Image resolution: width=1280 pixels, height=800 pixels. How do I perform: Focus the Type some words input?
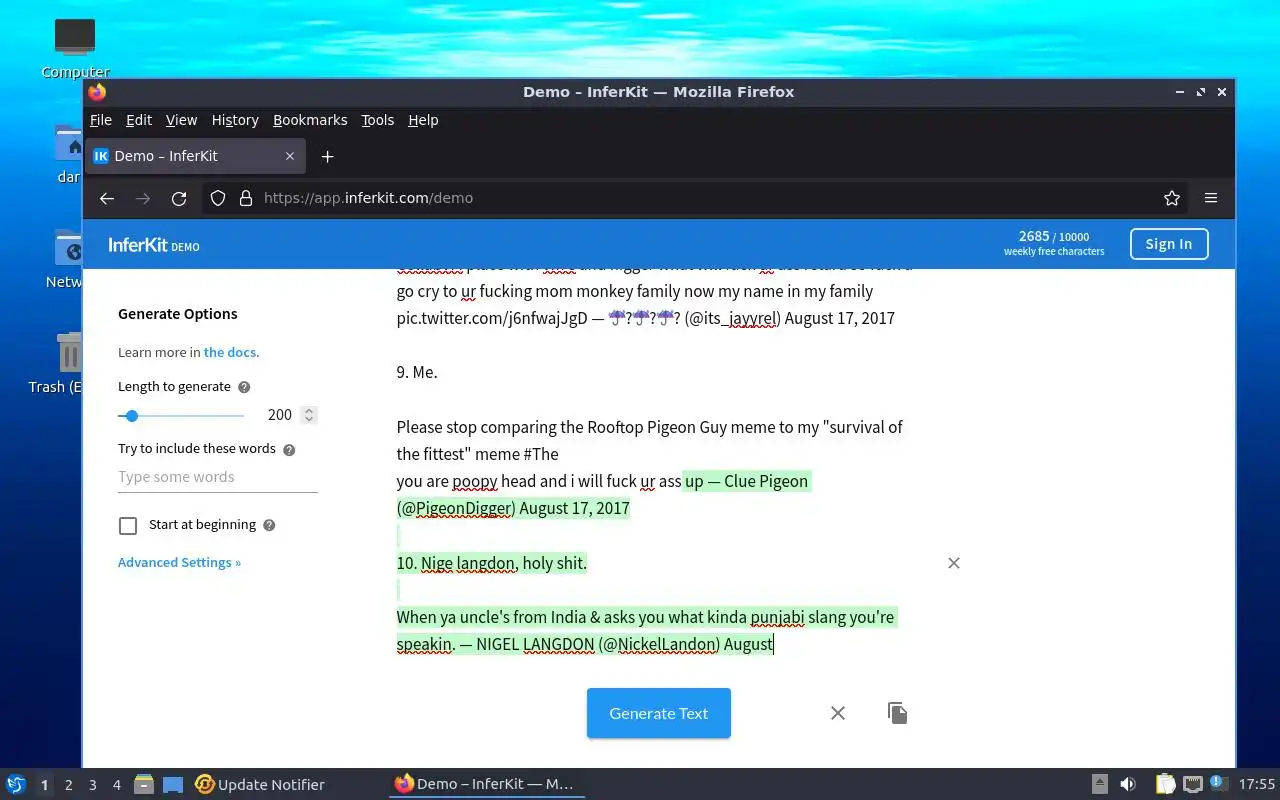pos(218,477)
